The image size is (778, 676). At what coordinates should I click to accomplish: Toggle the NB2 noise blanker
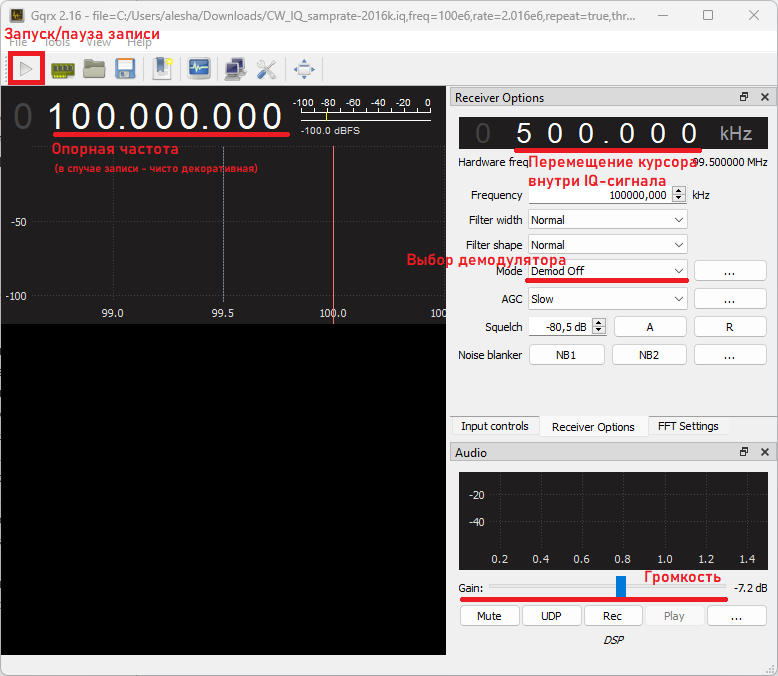649,355
